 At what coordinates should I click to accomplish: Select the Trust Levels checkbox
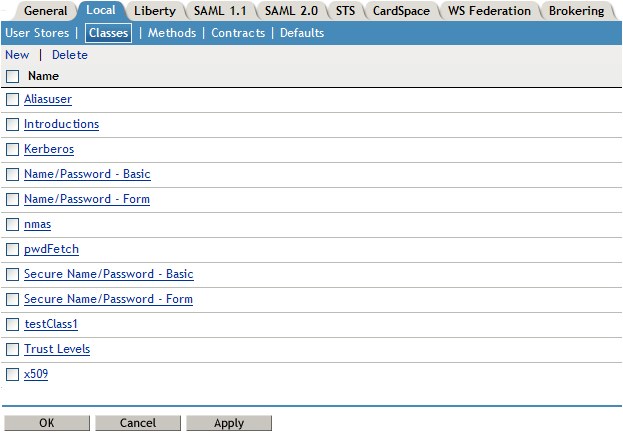coord(12,349)
